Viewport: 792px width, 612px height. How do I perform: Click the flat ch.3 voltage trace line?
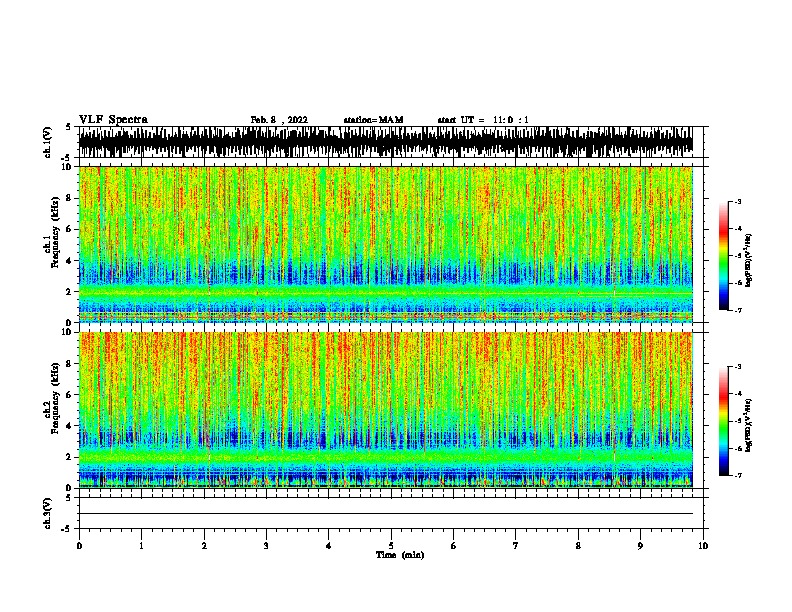pos(386,514)
